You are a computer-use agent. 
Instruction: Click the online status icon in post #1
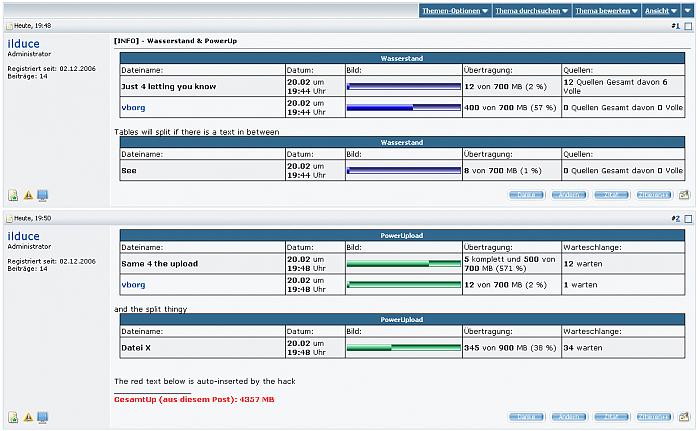(13, 196)
